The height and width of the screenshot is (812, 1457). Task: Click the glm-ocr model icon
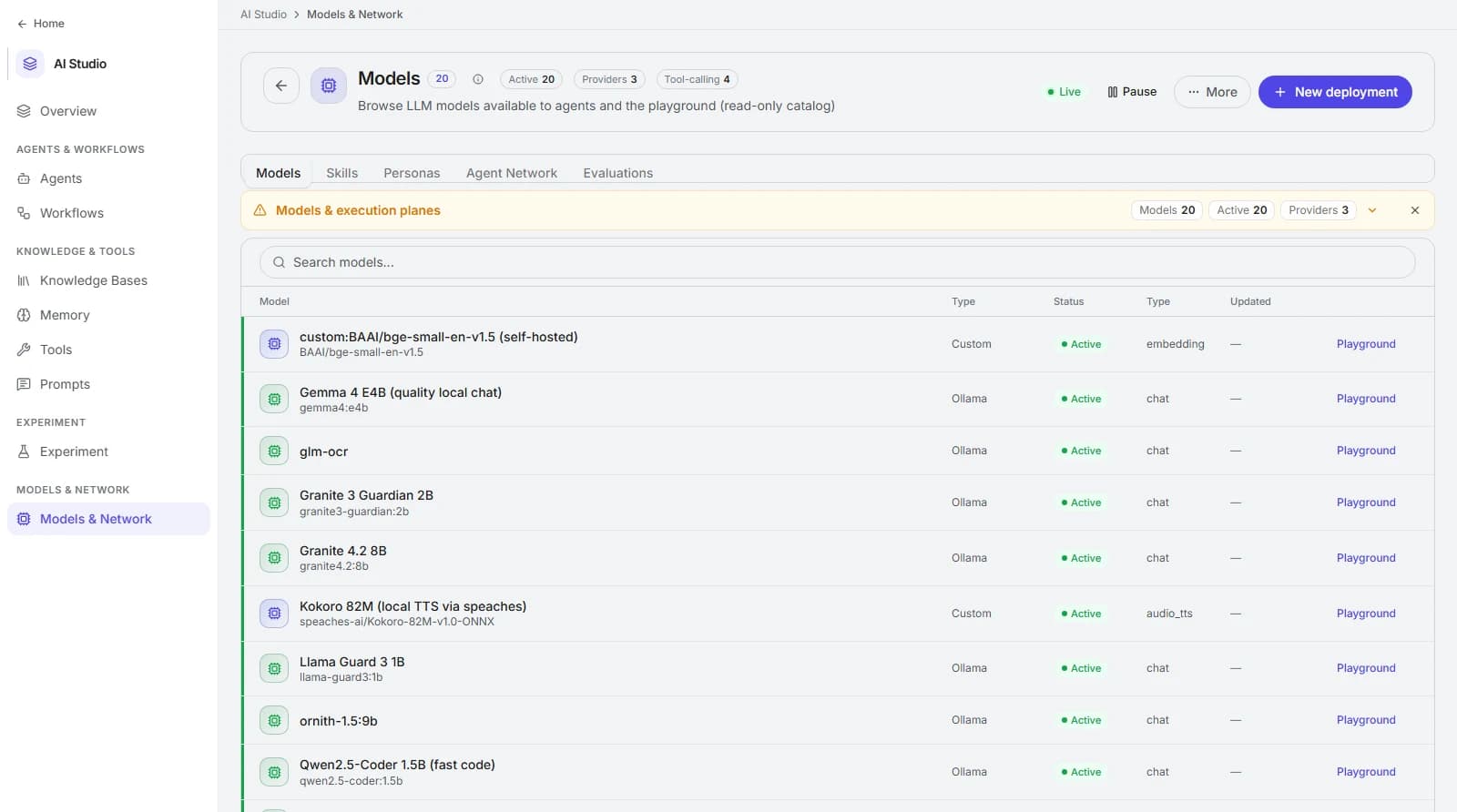[274, 451]
